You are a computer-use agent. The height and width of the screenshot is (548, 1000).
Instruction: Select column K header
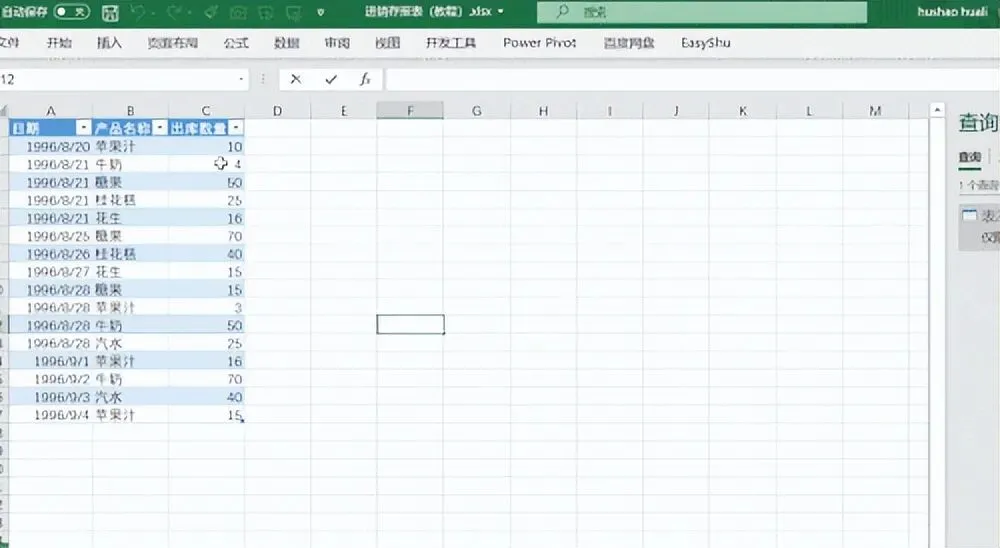(x=742, y=111)
